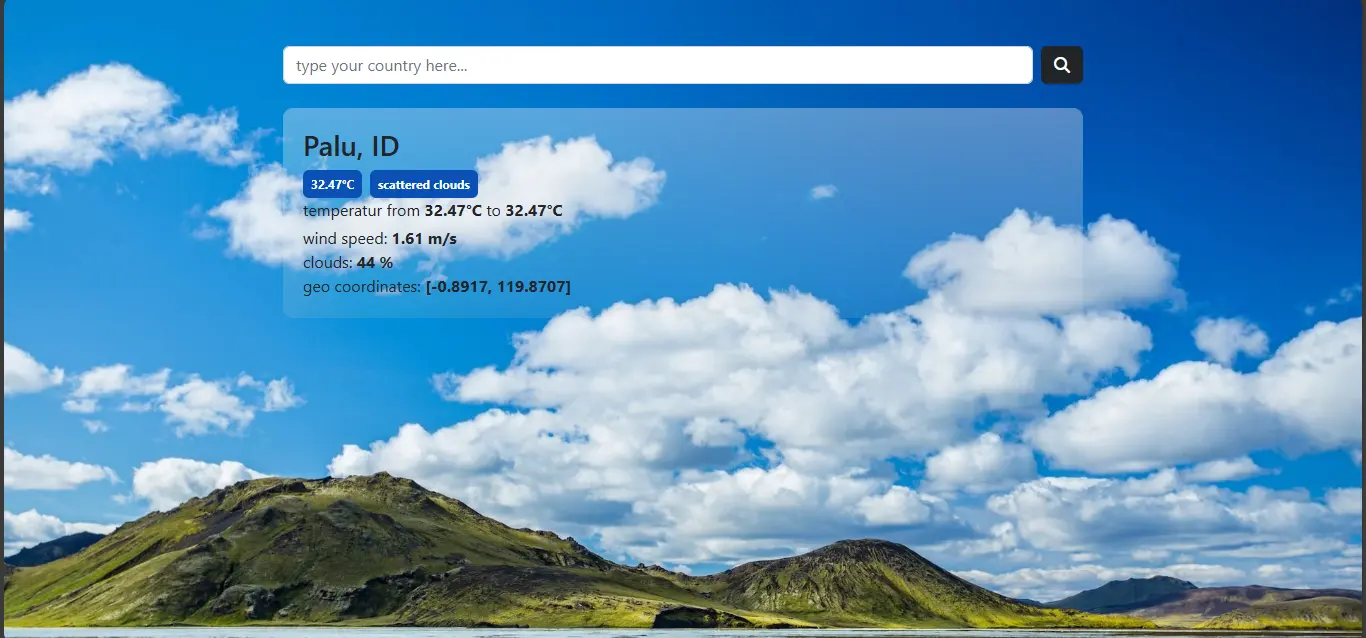Click the 'Palu, ID' city heading
The width and height of the screenshot is (1366, 638).
[x=351, y=146]
